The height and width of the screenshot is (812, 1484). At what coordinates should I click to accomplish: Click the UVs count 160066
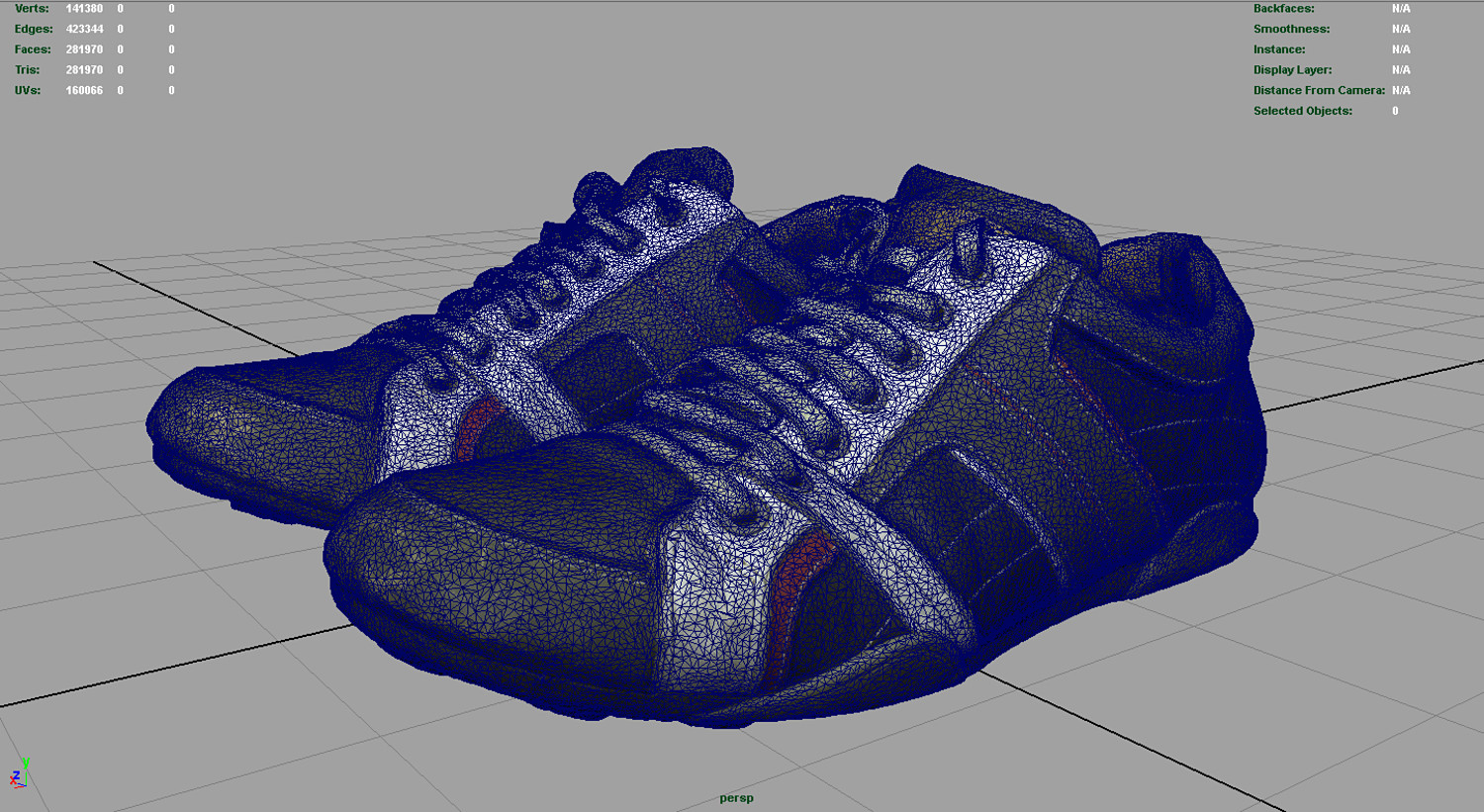tap(84, 90)
